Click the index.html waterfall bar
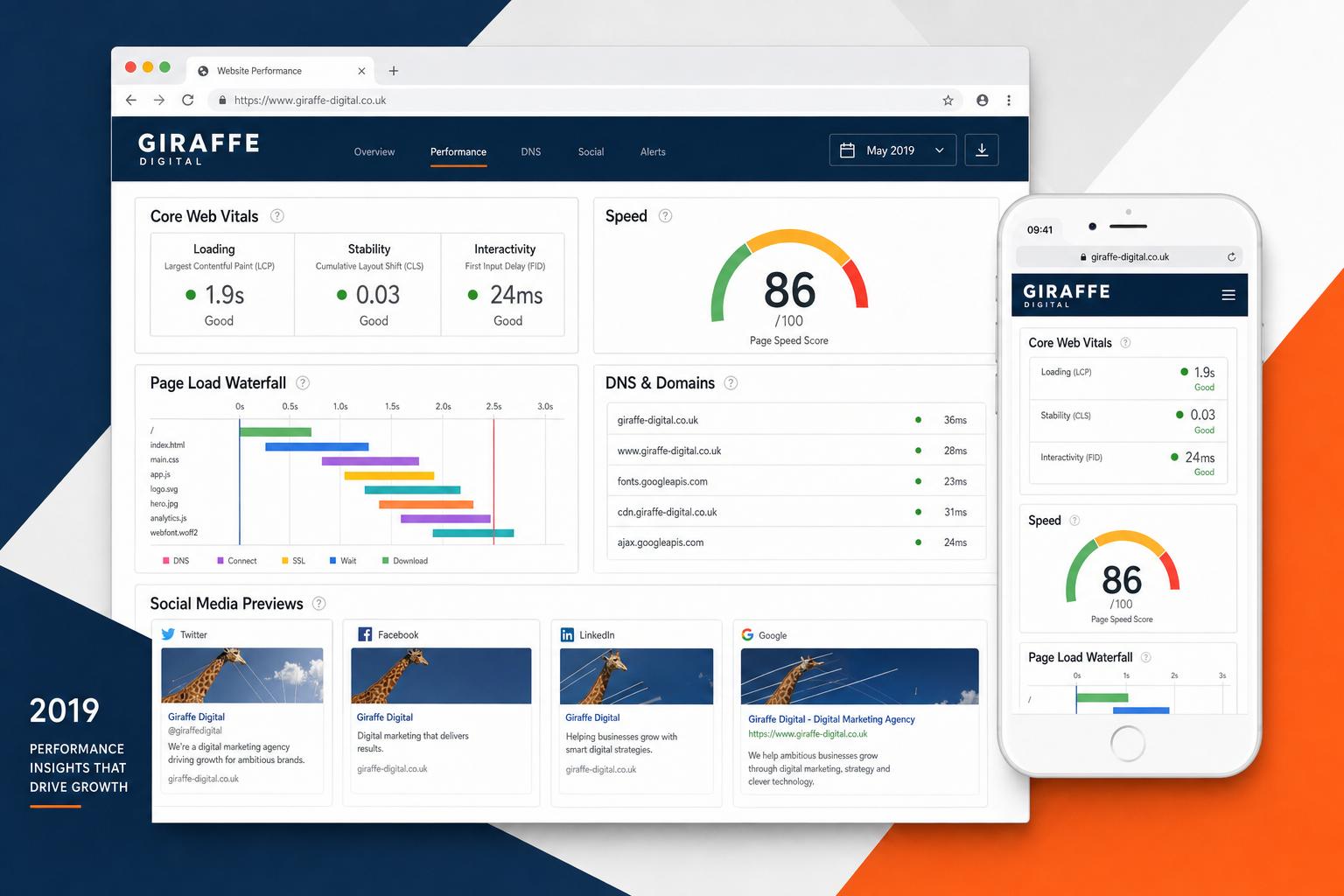Viewport: 1344px width, 896px height. pos(317,446)
